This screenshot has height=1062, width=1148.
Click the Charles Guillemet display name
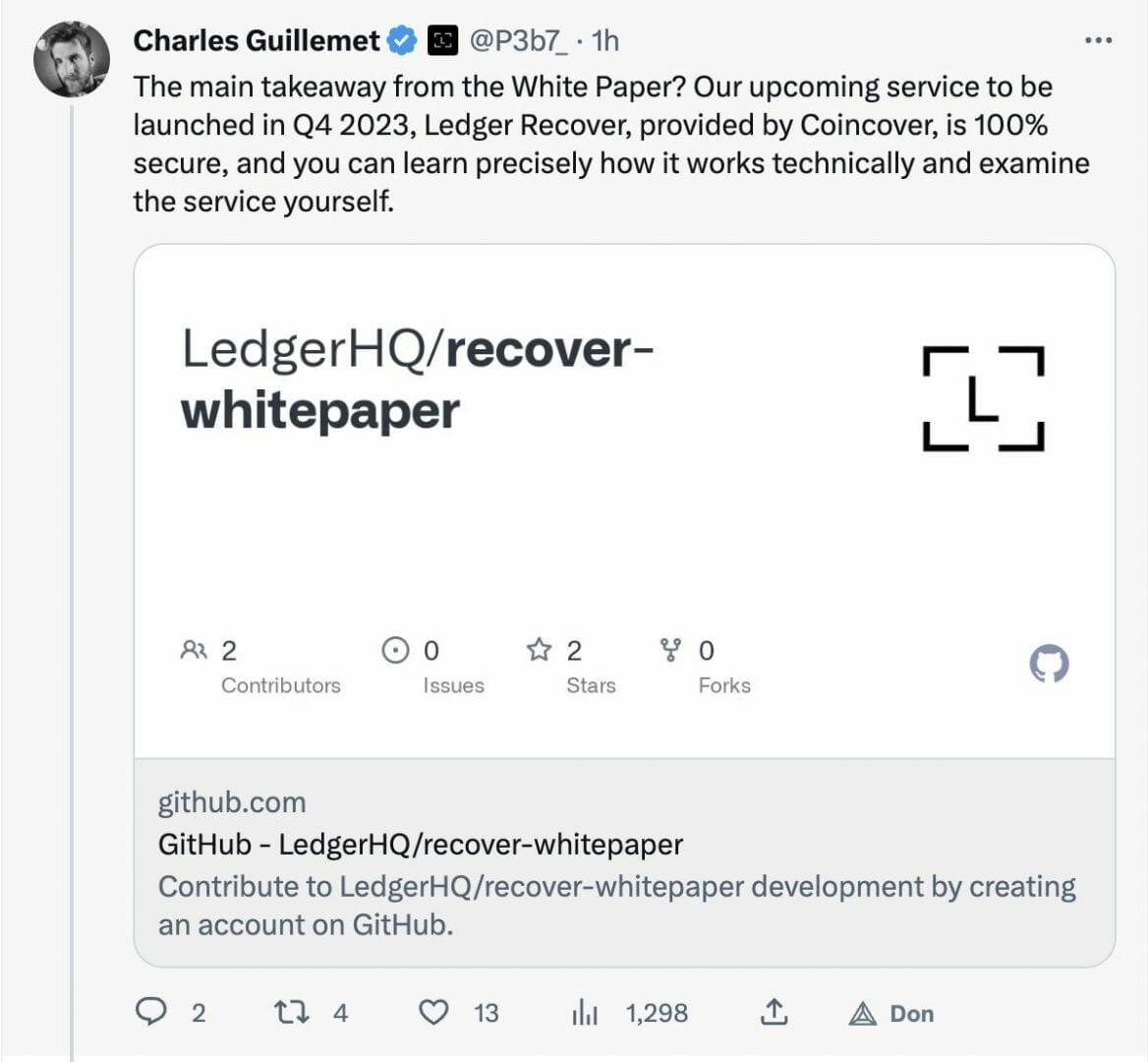[x=256, y=40]
